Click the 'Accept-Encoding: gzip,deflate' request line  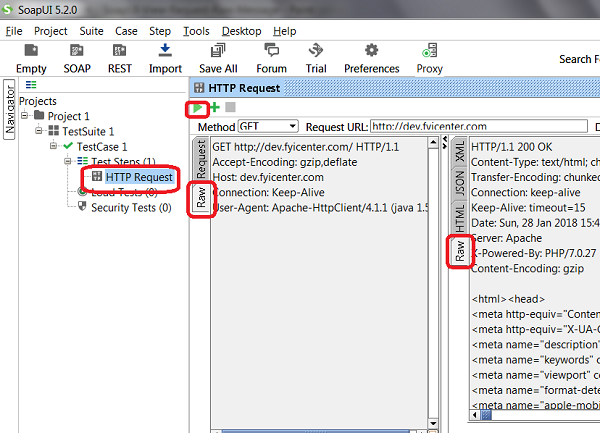(x=285, y=162)
